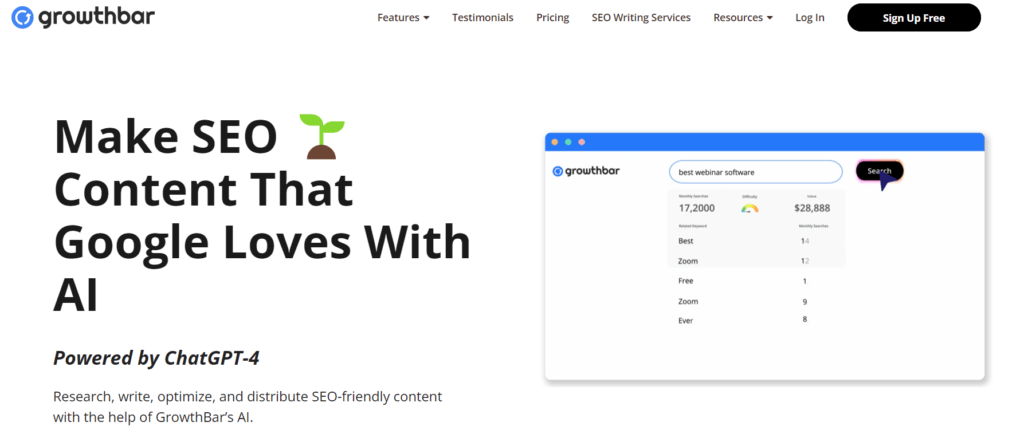Go to the Pricing page
Screen dimensions: 1024x438
(x=552, y=18)
